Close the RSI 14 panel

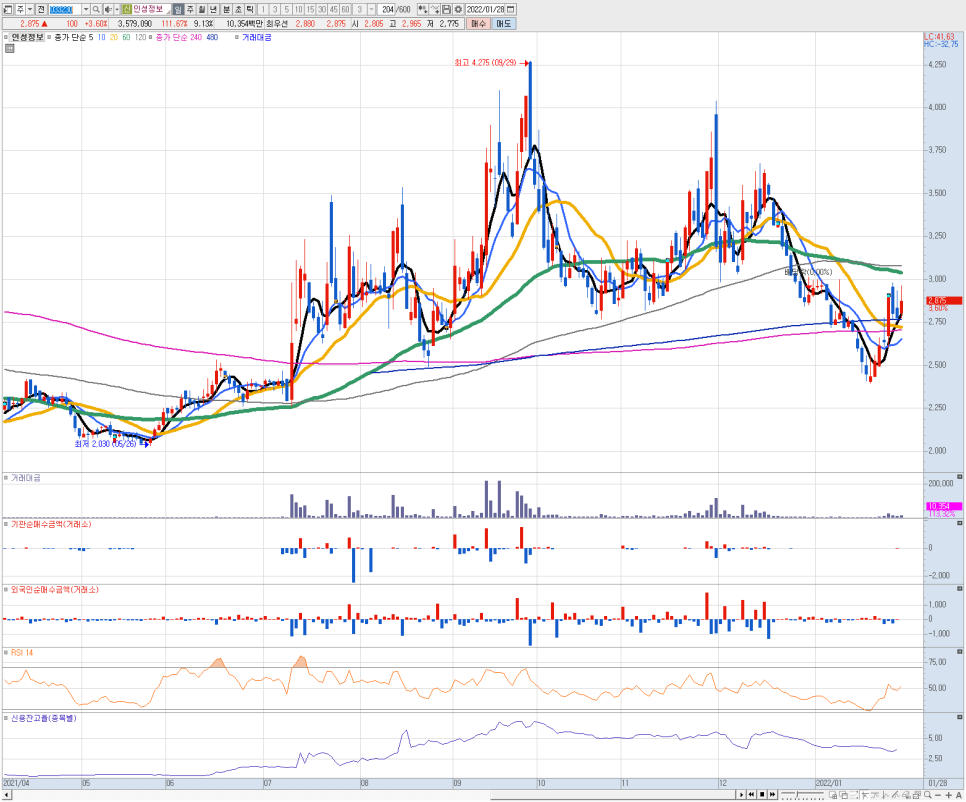pyautogui.click(x=960, y=651)
